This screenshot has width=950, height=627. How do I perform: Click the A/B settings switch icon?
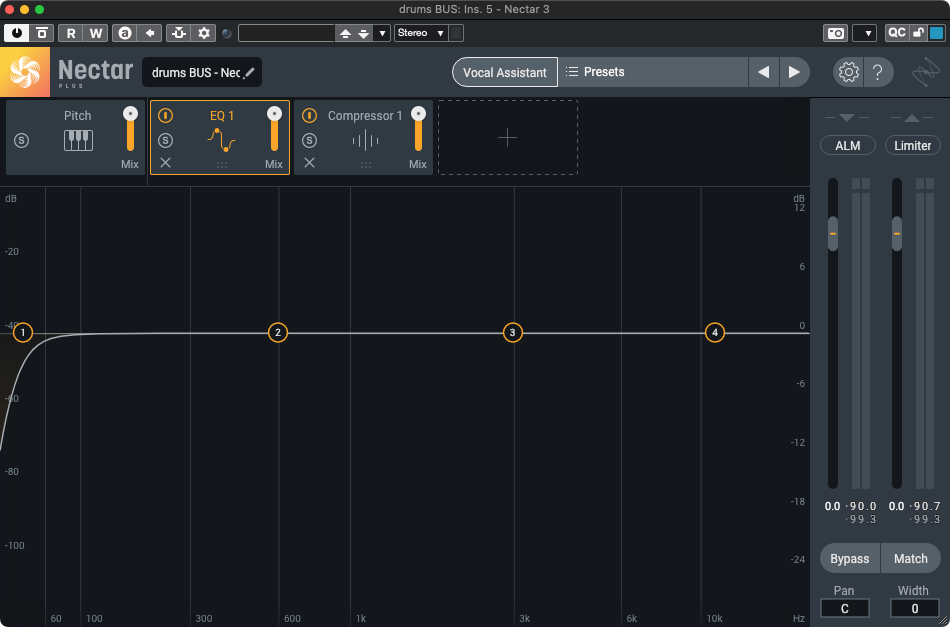[125, 33]
